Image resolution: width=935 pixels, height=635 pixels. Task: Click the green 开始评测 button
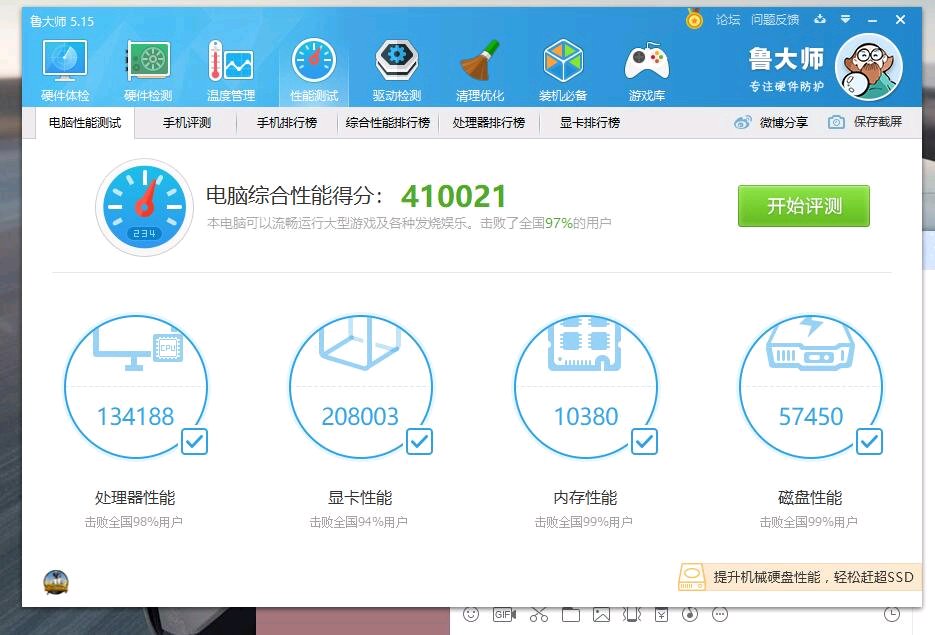click(x=804, y=206)
